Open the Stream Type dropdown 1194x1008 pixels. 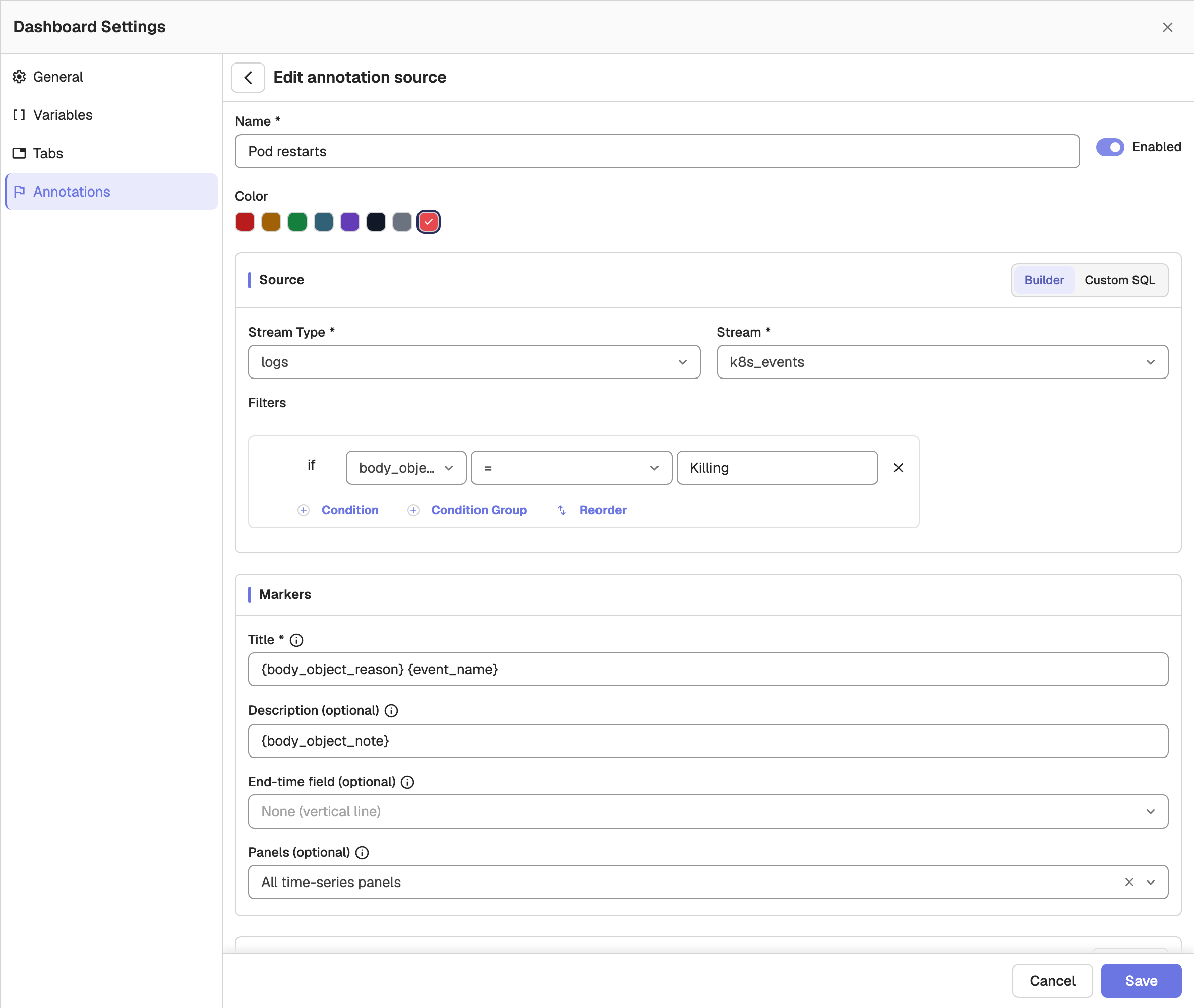[x=474, y=362]
